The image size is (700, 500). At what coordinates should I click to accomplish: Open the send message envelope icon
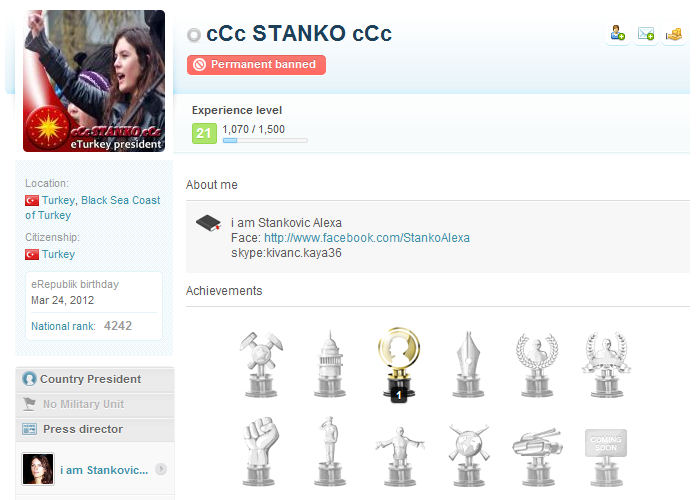pyautogui.click(x=646, y=33)
